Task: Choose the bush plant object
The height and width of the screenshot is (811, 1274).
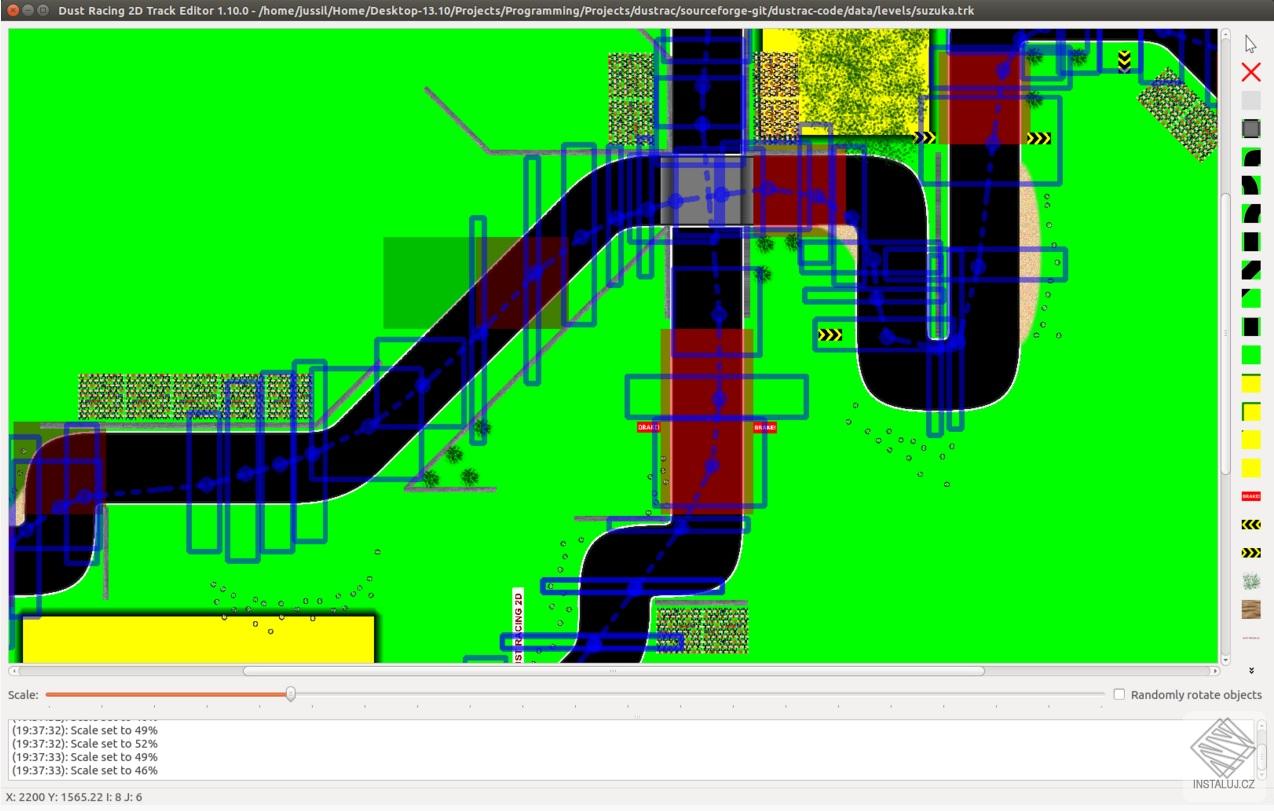Action: pyautogui.click(x=1250, y=580)
